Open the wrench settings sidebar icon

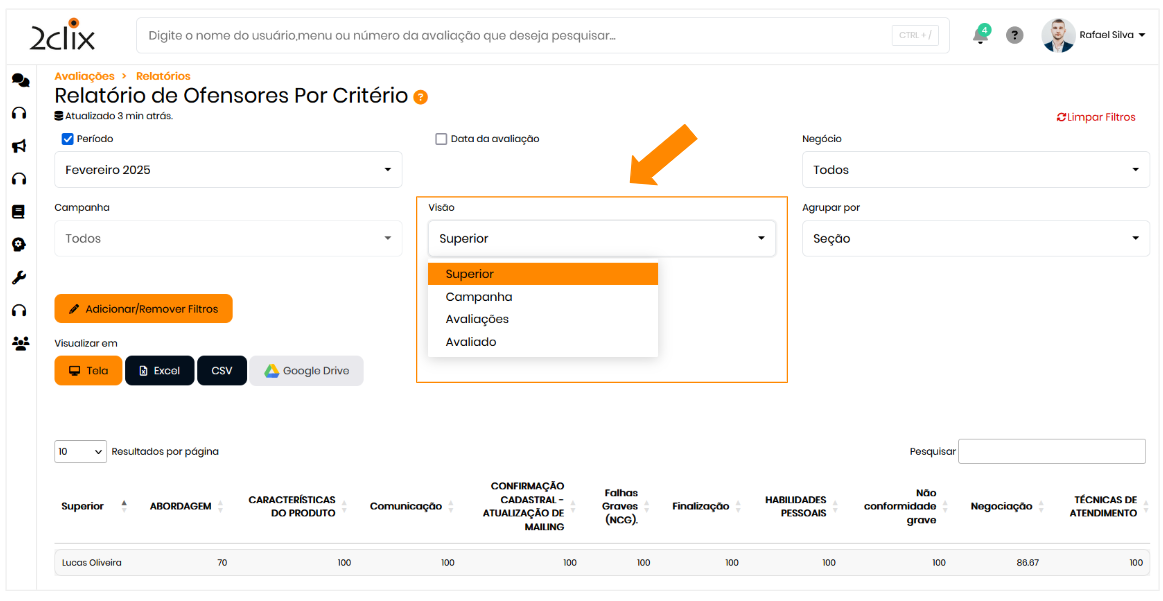coord(19,278)
